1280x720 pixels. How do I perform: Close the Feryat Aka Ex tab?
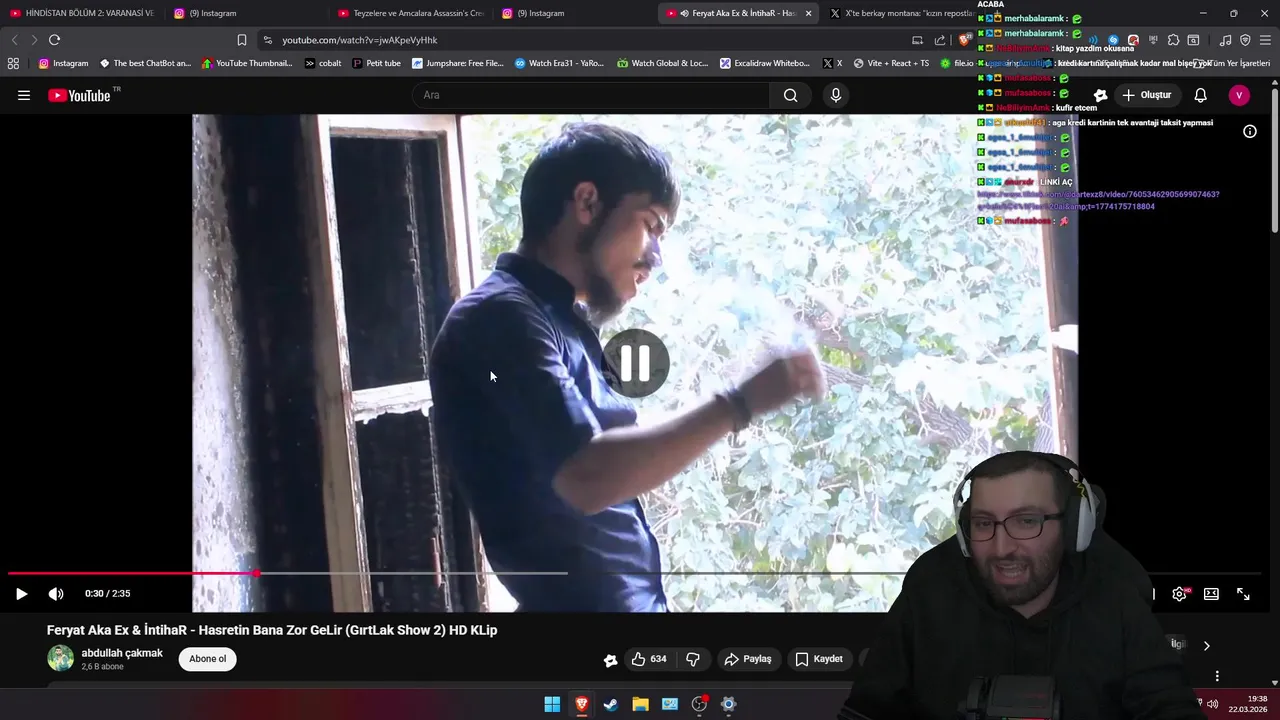[x=808, y=14]
